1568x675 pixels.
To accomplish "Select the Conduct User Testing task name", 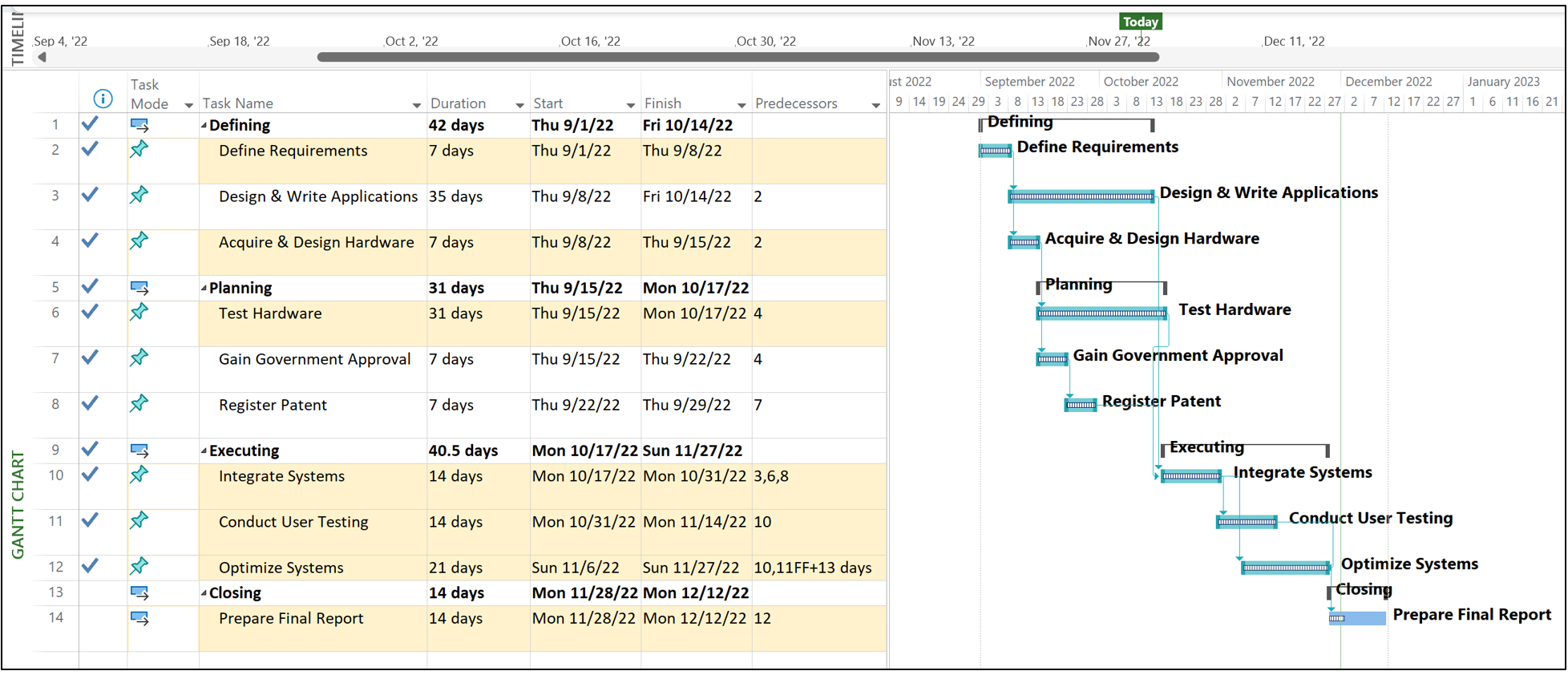I will click(293, 522).
